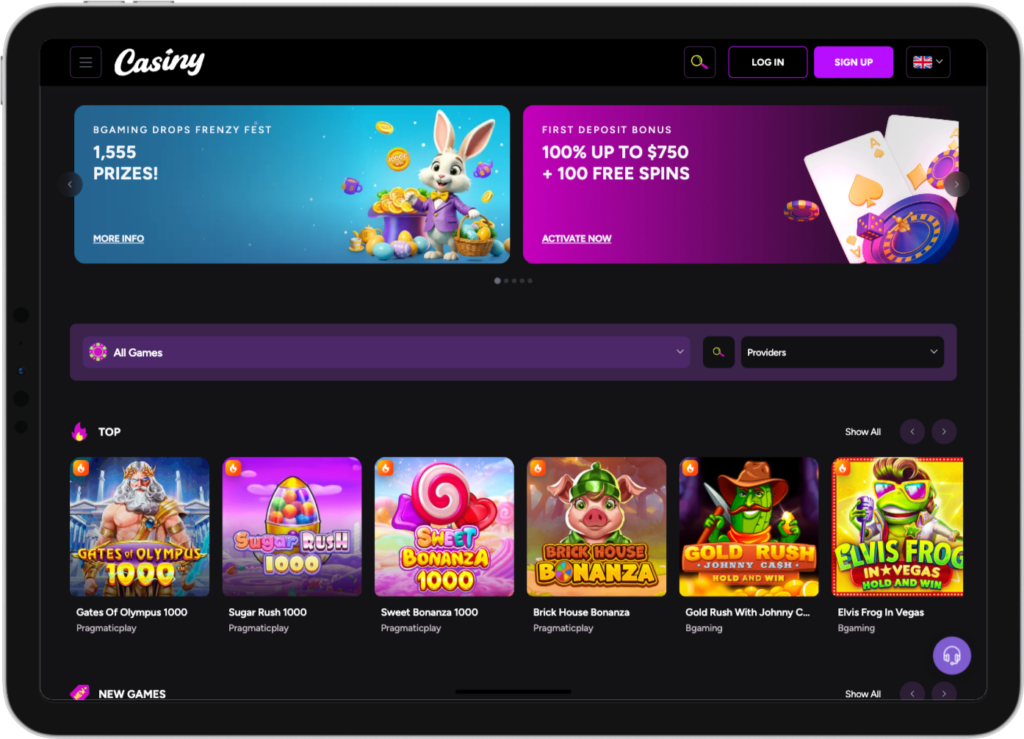1024x739 pixels.
Task: Expand the language flag dropdown
Action: [x=928, y=63]
